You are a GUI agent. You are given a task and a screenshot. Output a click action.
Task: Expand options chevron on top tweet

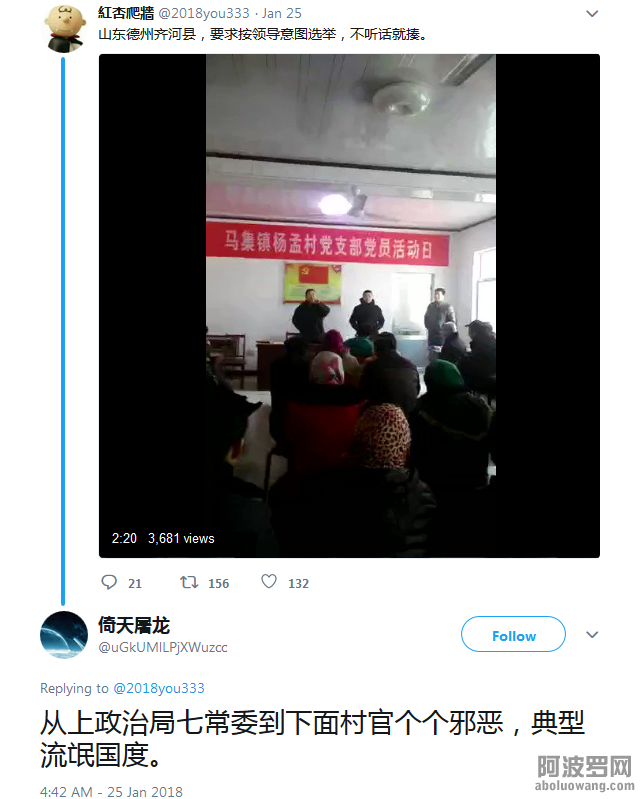pyautogui.click(x=592, y=14)
